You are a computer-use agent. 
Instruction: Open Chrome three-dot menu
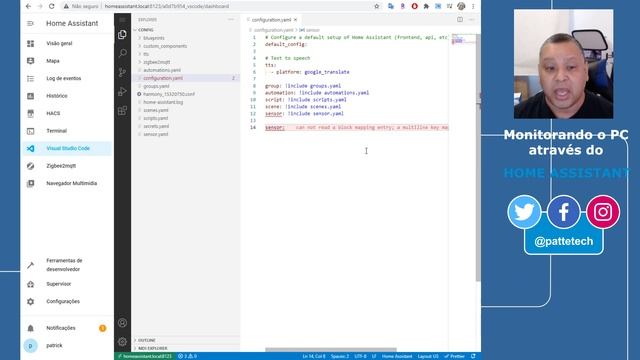pos(473,6)
